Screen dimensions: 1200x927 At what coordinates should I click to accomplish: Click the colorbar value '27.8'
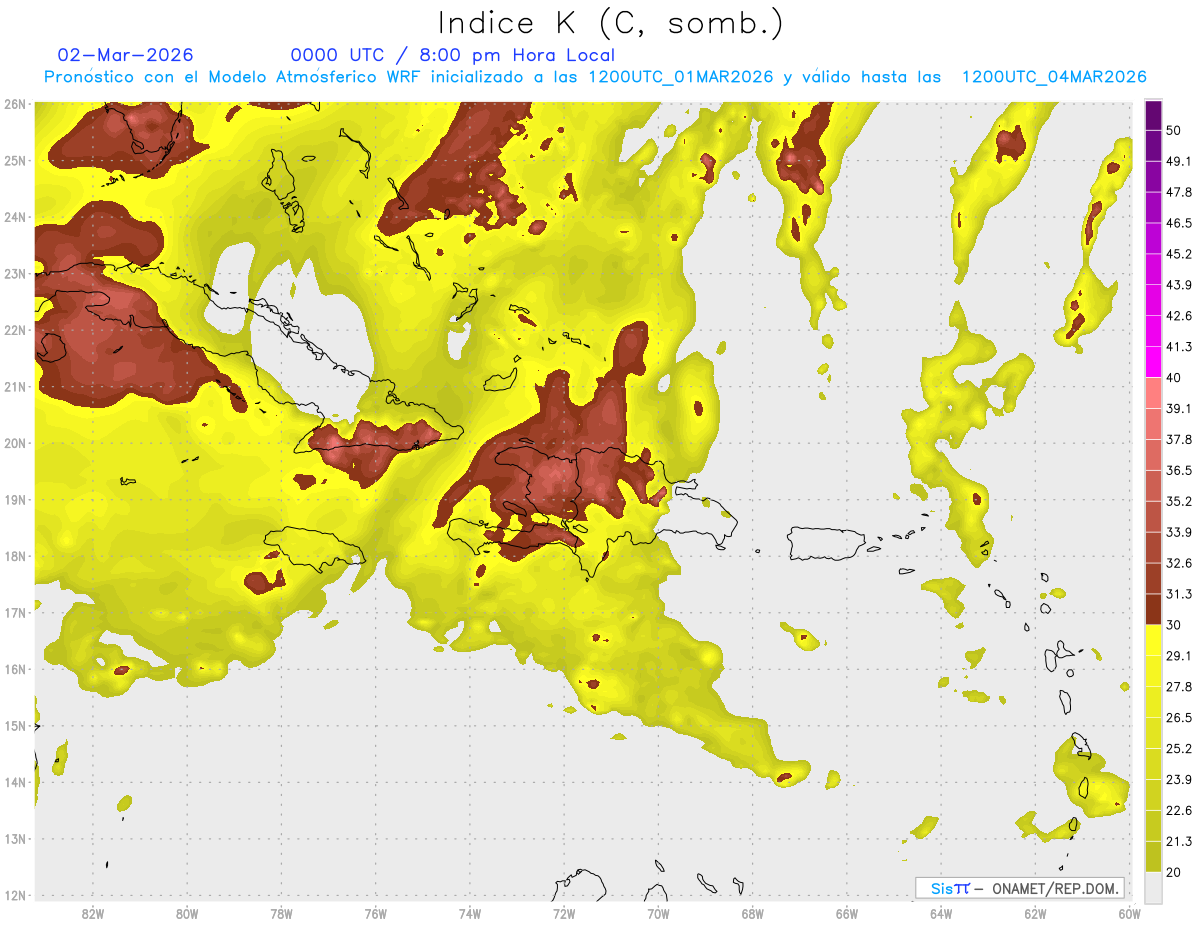tap(1179, 687)
